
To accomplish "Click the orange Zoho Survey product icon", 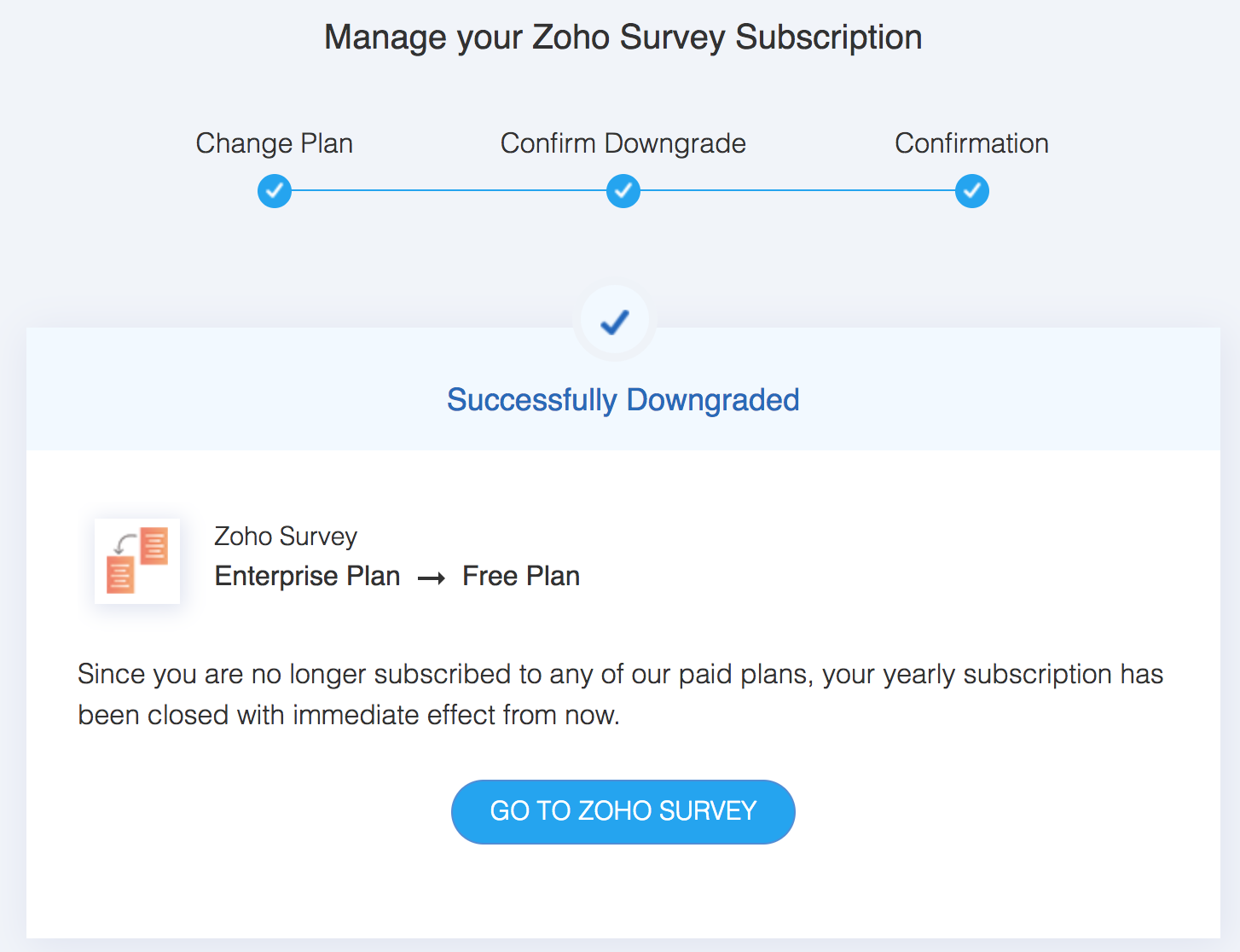I will point(137,560).
